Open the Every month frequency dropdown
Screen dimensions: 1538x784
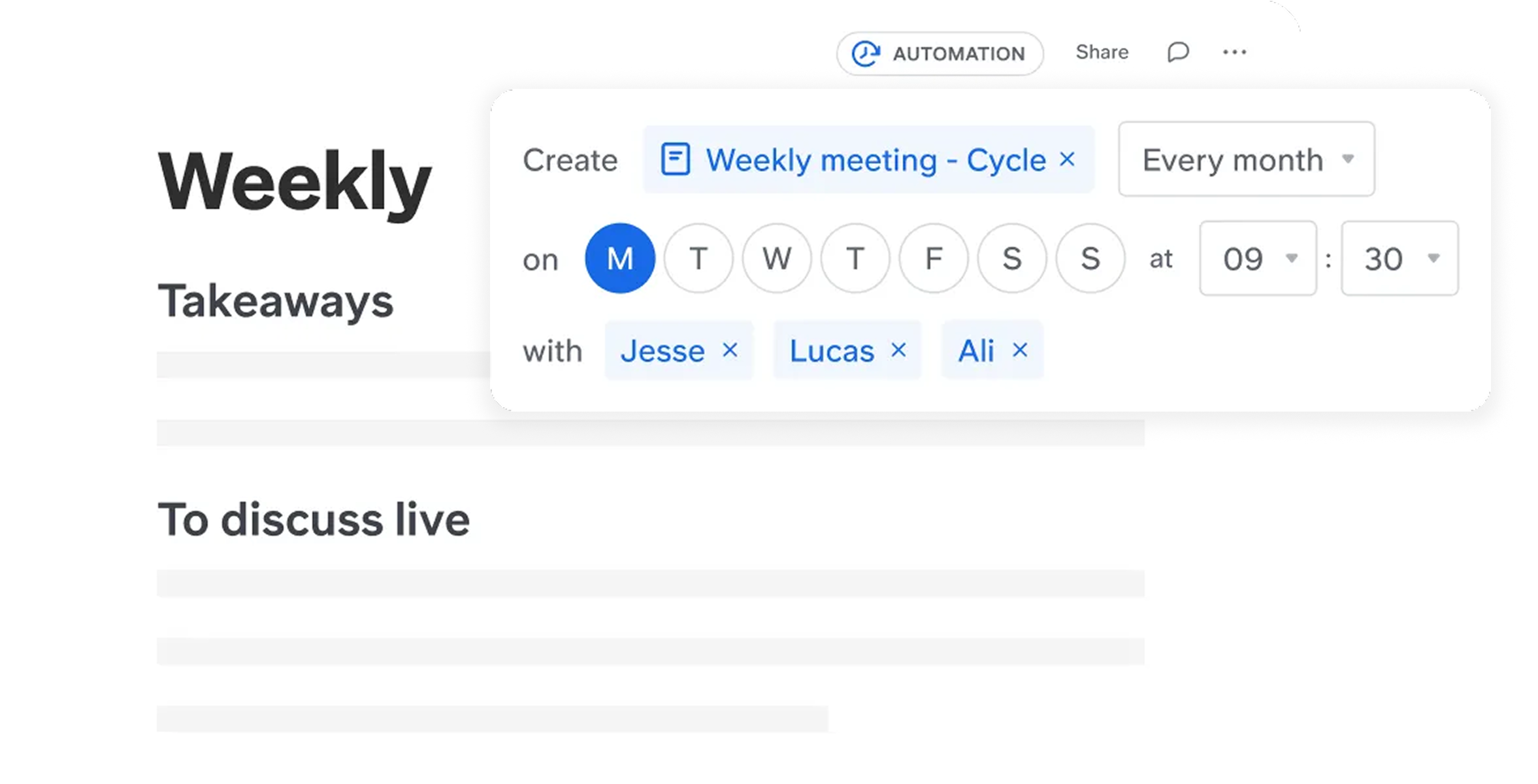tap(1246, 159)
